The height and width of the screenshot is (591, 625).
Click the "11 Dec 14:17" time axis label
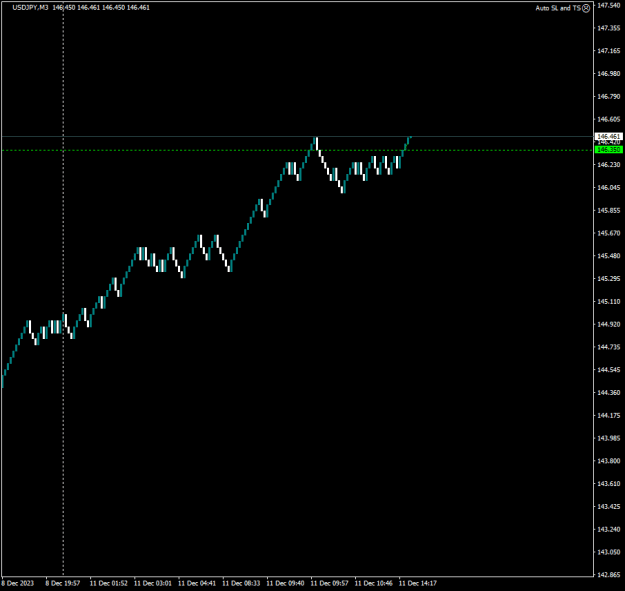[x=418, y=583]
